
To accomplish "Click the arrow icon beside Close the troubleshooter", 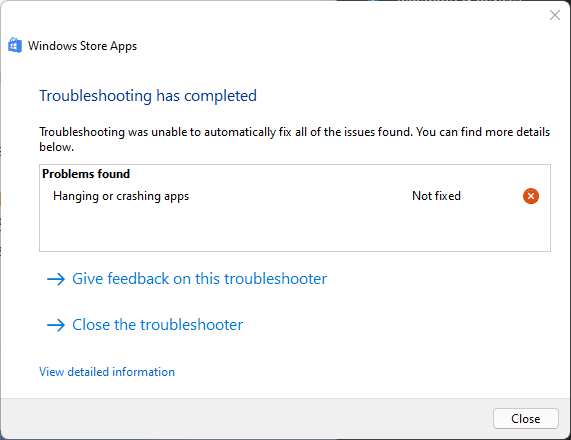I will tap(56, 325).
